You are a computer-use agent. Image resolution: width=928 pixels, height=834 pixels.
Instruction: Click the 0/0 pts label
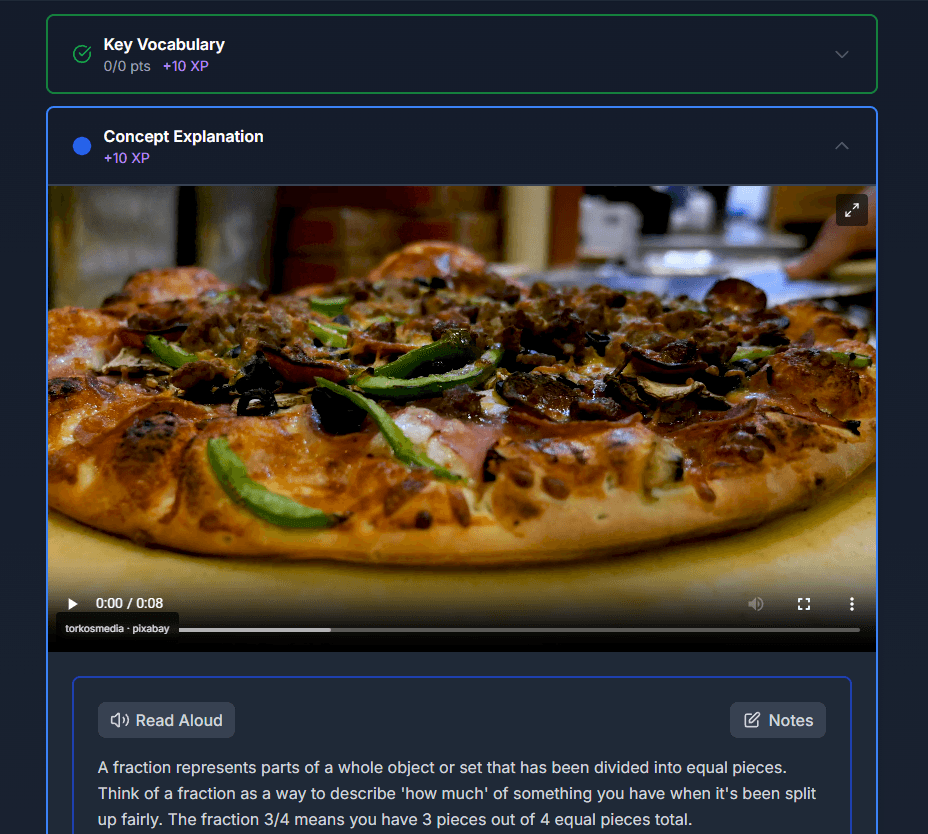127,66
